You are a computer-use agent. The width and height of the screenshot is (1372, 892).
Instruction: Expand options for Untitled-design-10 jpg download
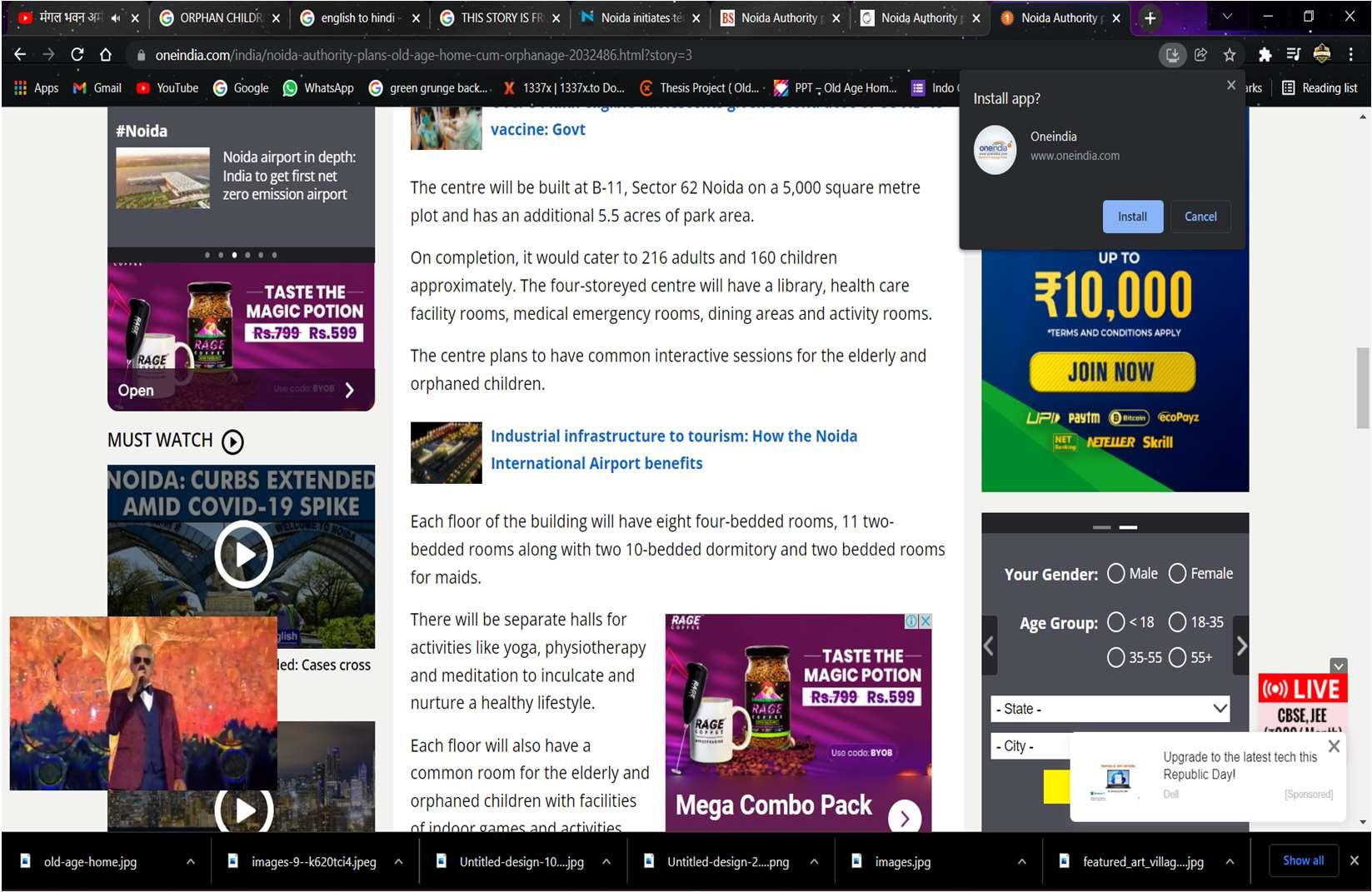tap(606, 862)
